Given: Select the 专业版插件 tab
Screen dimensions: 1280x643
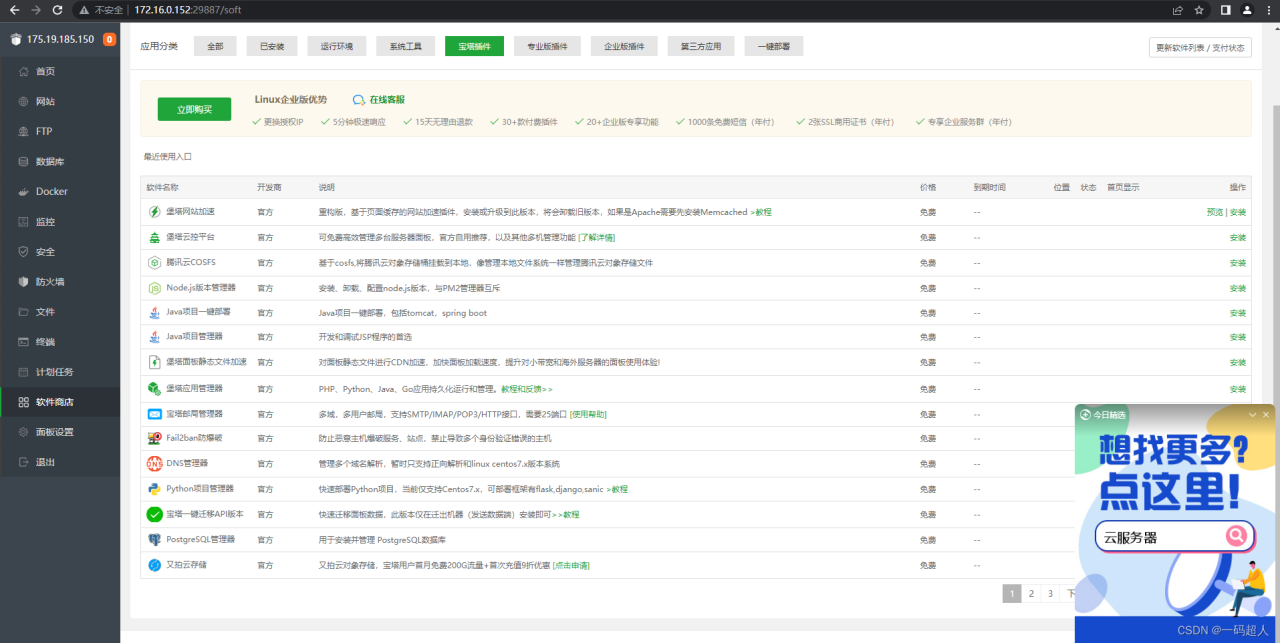Looking at the screenshot, I should 547,47.
